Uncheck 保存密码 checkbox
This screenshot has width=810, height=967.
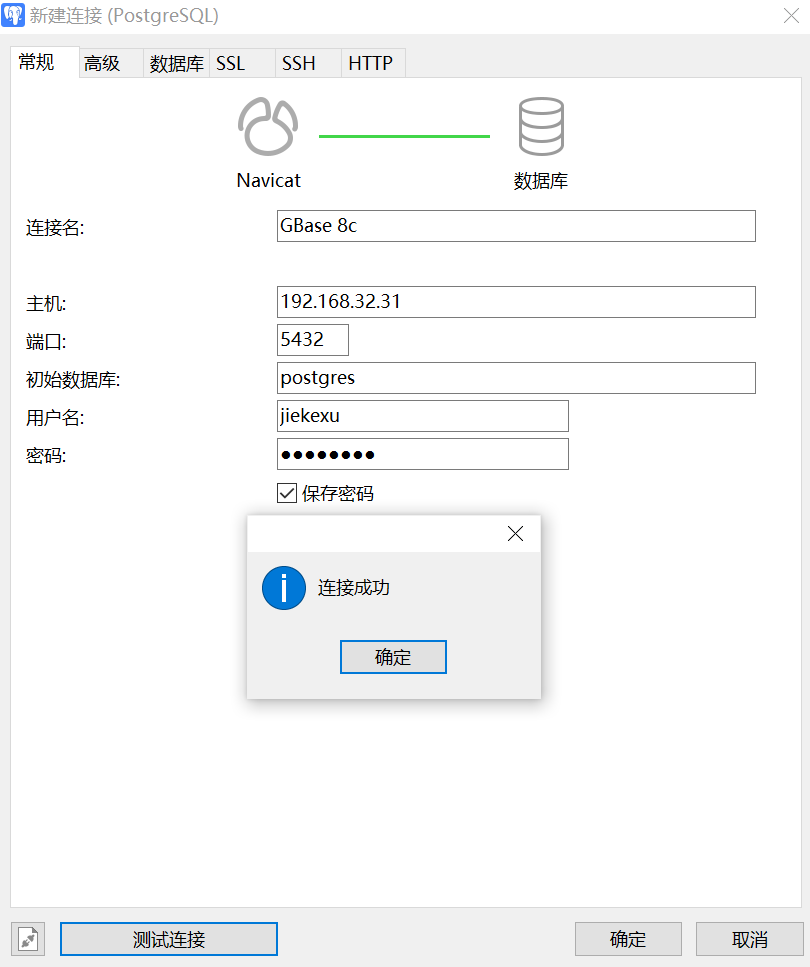(x=287, y=493)
